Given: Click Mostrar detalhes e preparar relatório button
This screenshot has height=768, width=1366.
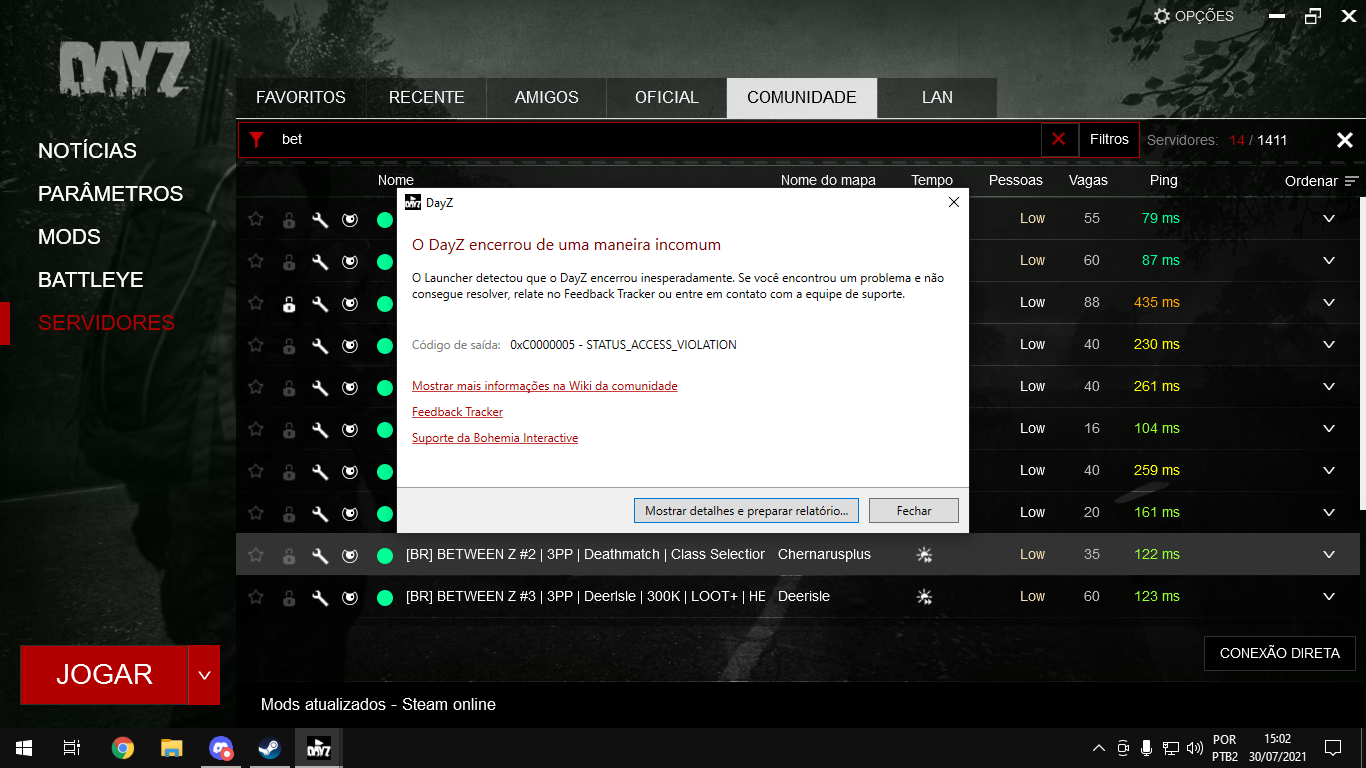Looking at the screenshot, I should click(x=746, y=511).
